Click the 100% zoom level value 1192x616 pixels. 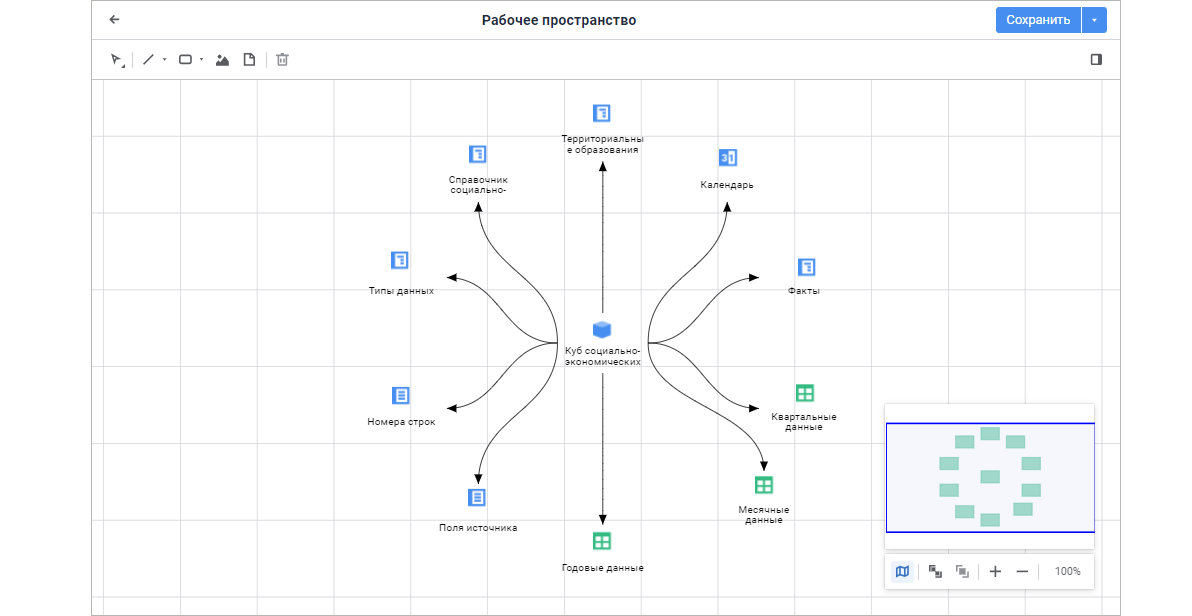1068,571
